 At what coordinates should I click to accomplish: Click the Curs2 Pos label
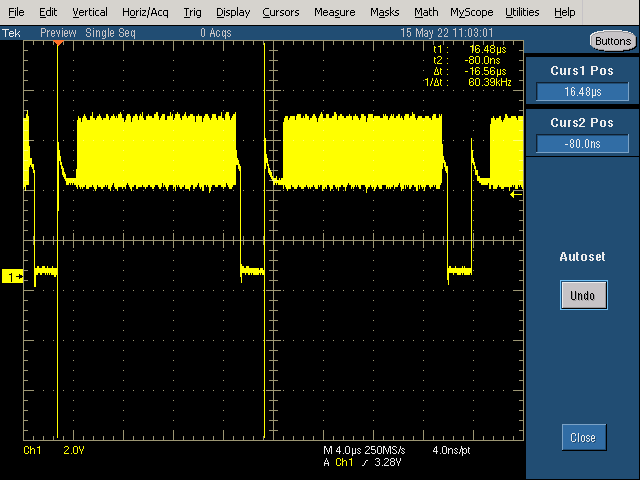tap(582, 122)
